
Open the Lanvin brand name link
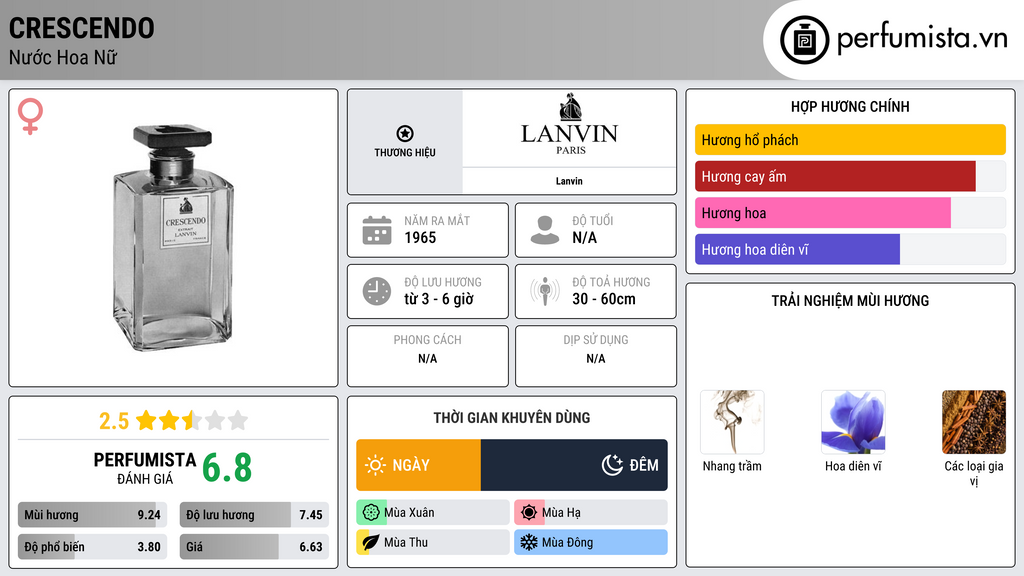pyautogui.click(x=569, y=181)
